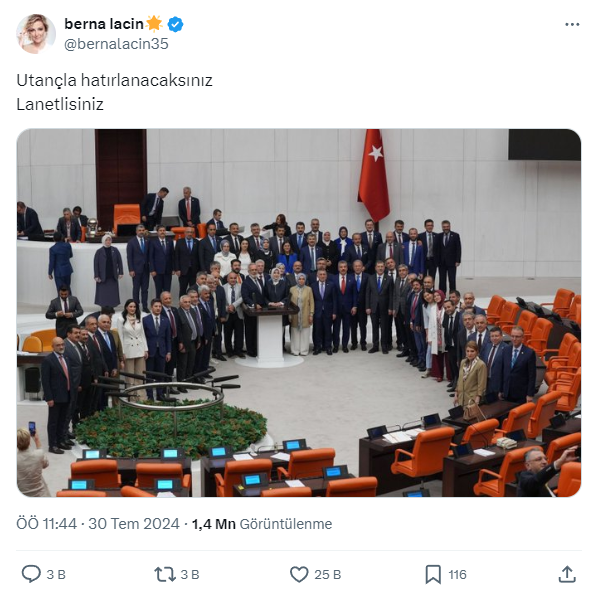The height and width of the screenshot is (597, 594).
Task: Click the retweet arrows icon
Action: (164, 574)
